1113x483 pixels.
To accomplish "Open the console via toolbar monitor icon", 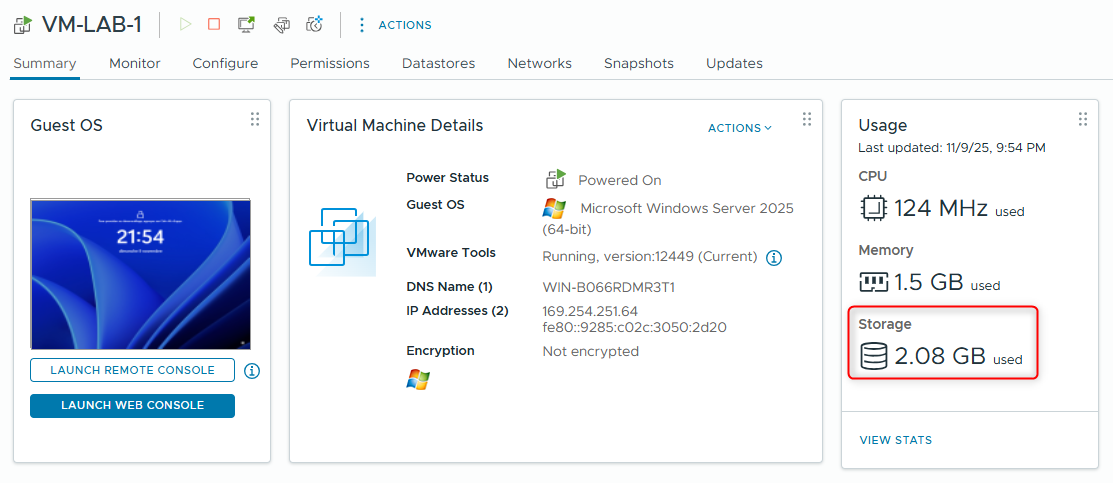I will [246, 25].
